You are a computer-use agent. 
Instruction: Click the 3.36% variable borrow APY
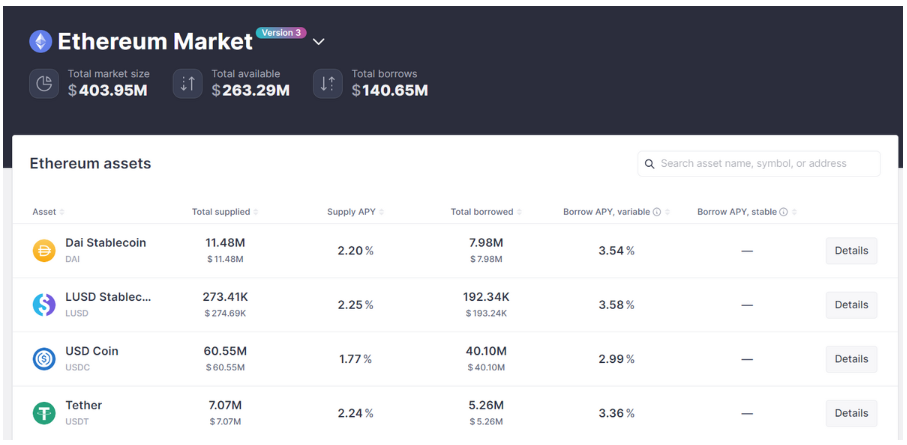pos(617,413)
